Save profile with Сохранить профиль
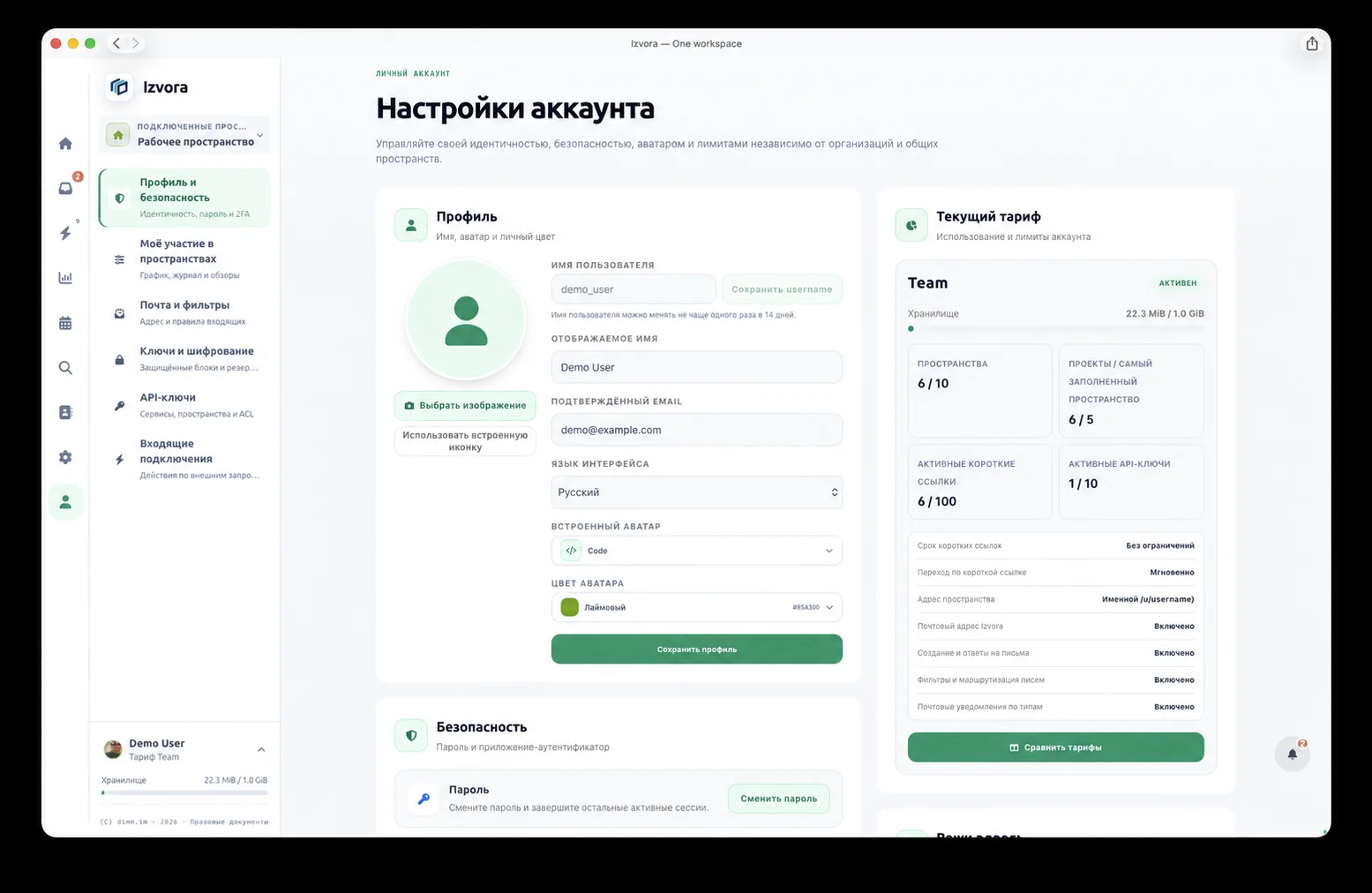This screenshot has width=1372, height=893. 696,649
